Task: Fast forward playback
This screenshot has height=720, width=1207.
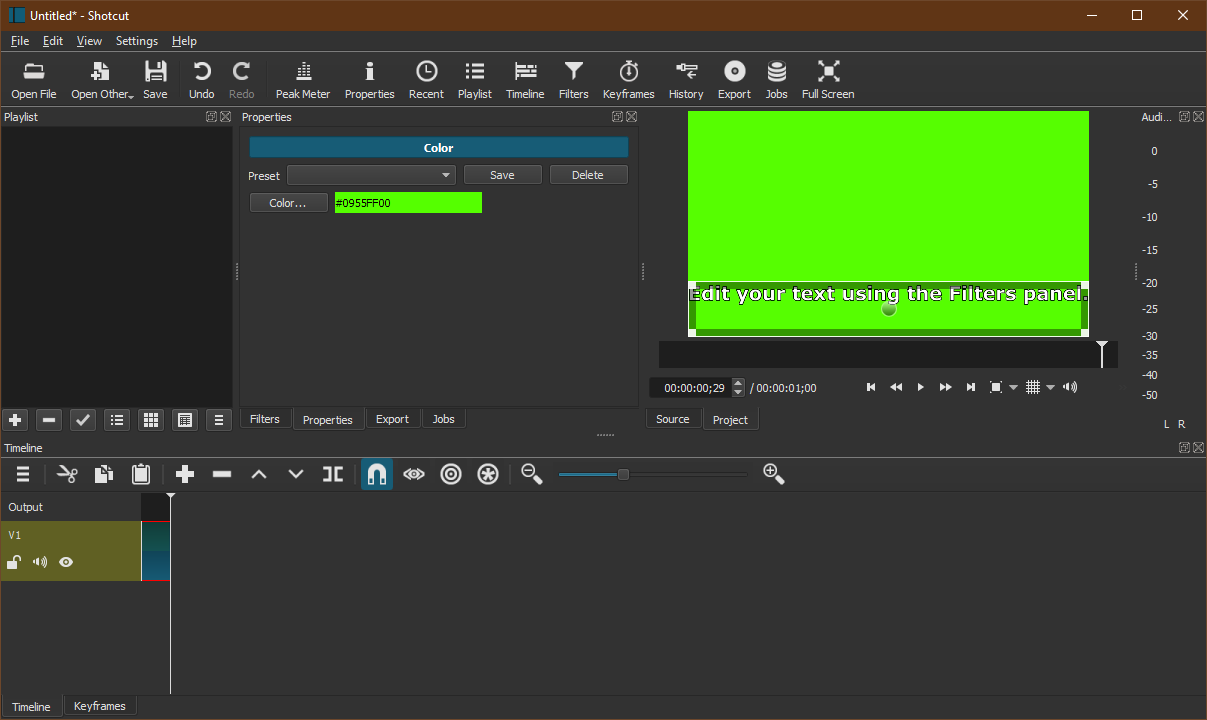Action: point(946,387)
